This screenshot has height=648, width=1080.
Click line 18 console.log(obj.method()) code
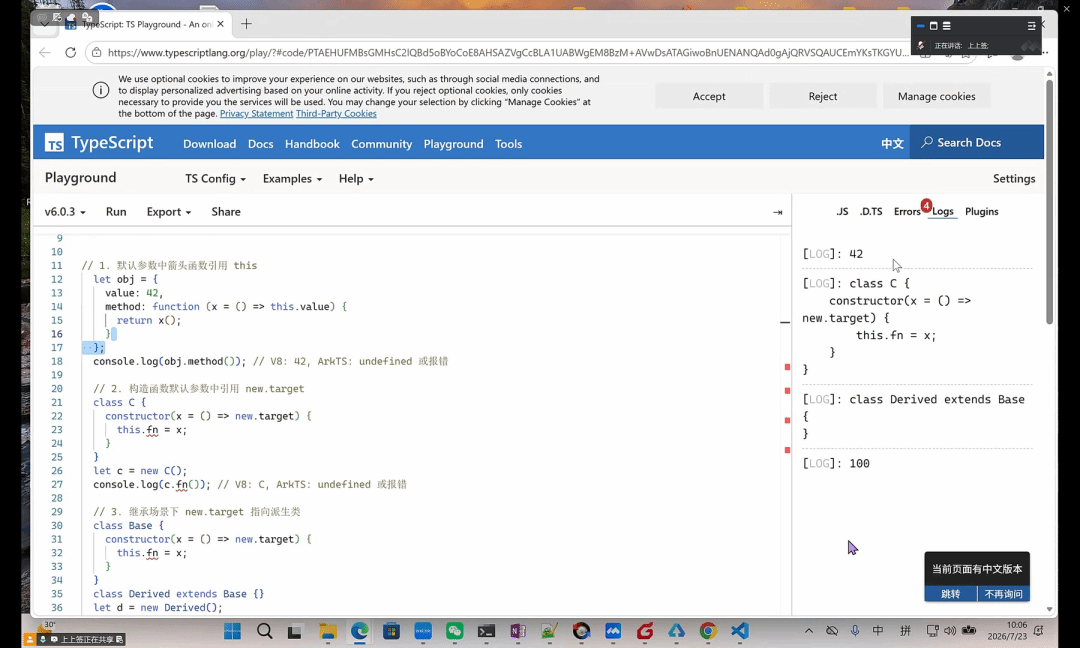169,361
